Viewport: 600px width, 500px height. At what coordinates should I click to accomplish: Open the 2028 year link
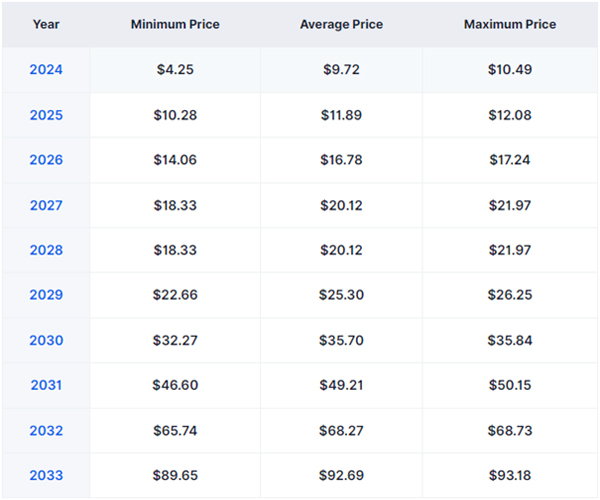click(x=46, y=250)
